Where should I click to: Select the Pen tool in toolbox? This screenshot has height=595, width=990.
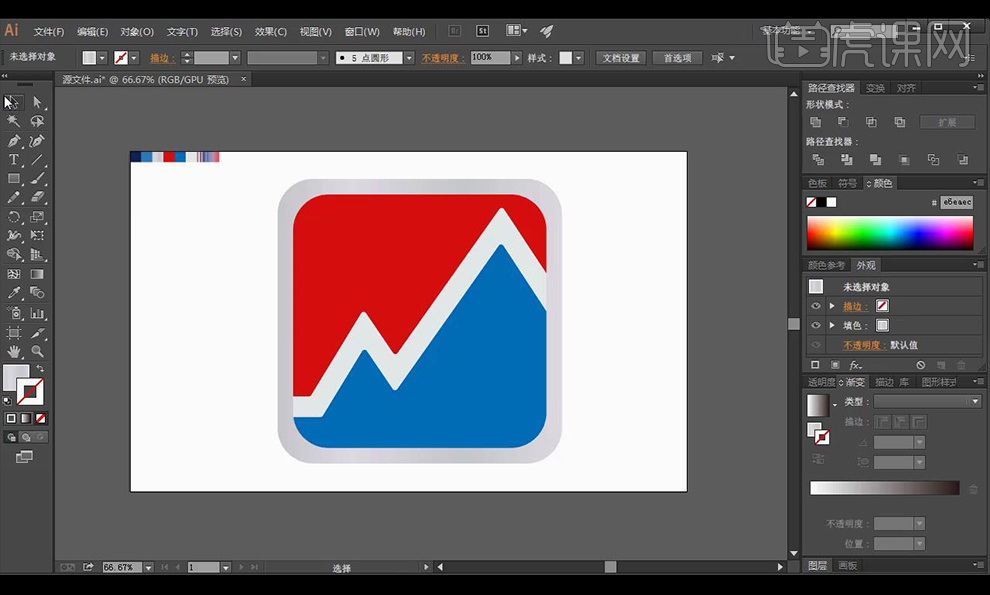tap(13, 141)
